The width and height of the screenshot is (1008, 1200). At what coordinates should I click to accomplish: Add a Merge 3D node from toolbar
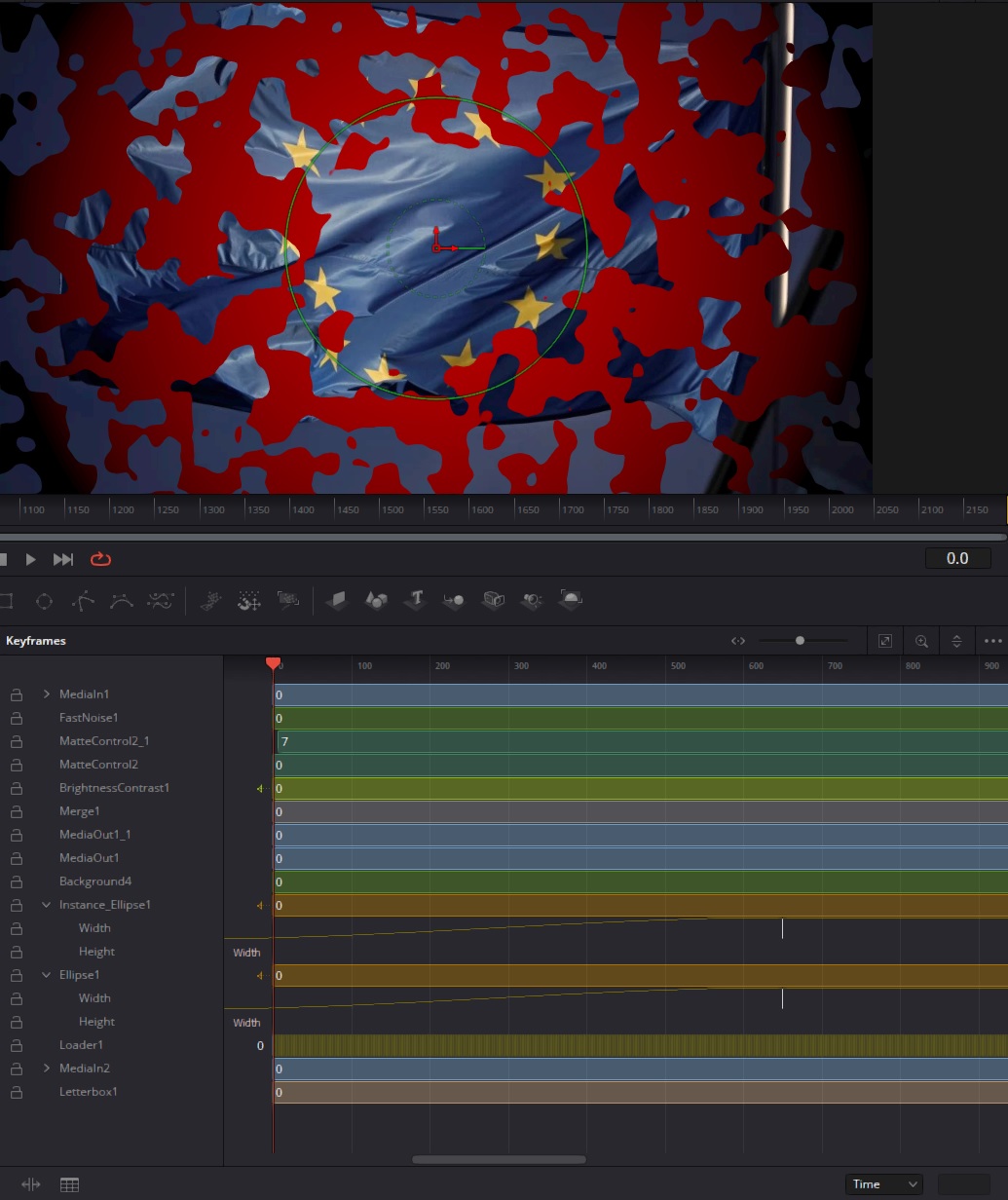click(x=454, y=600)
